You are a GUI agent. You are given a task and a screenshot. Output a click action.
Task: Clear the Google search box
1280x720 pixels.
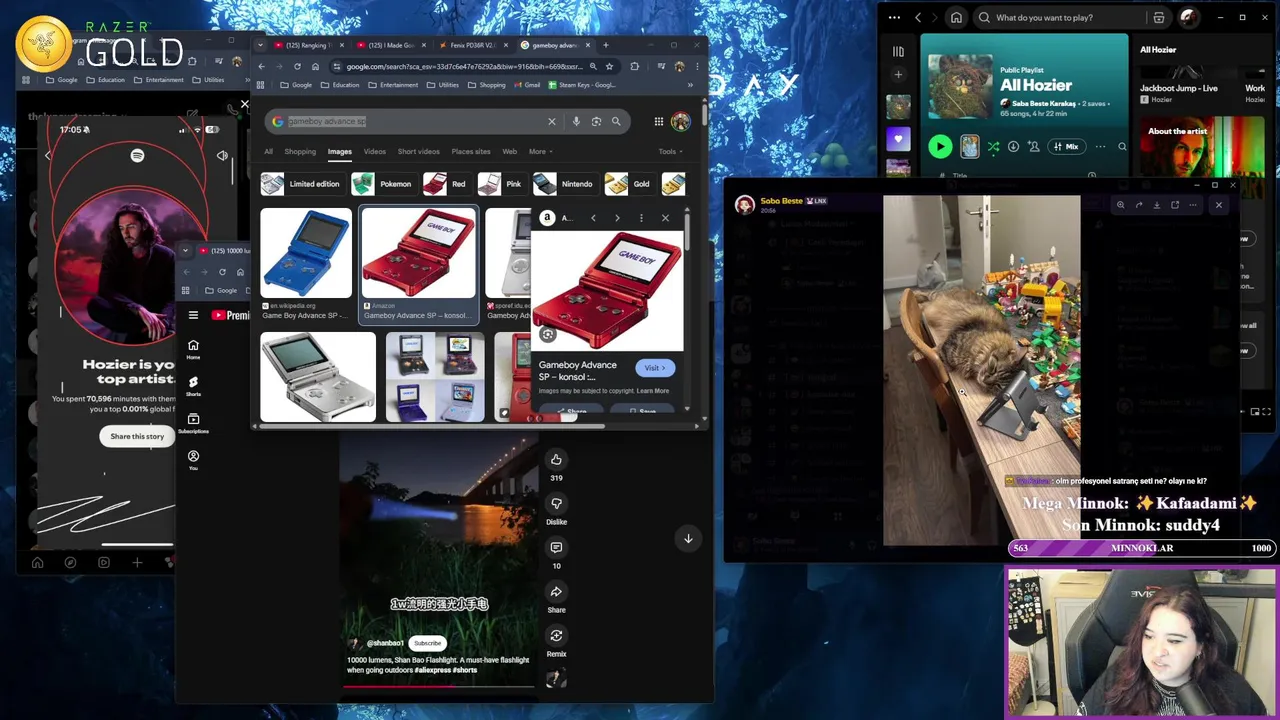551,121
